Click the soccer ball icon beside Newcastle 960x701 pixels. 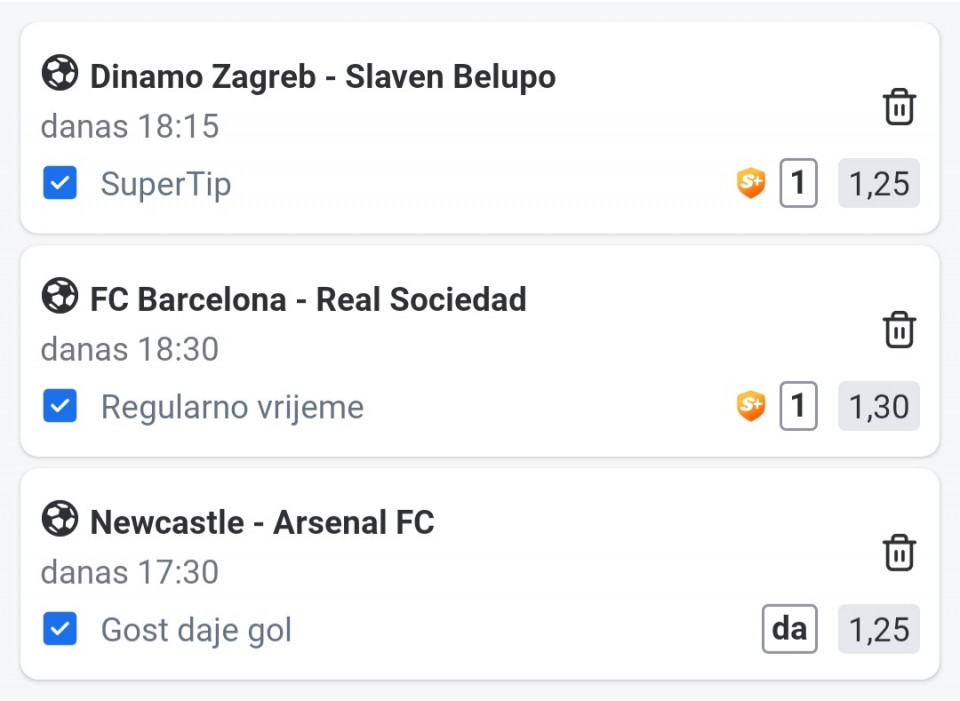coord(60,519)
